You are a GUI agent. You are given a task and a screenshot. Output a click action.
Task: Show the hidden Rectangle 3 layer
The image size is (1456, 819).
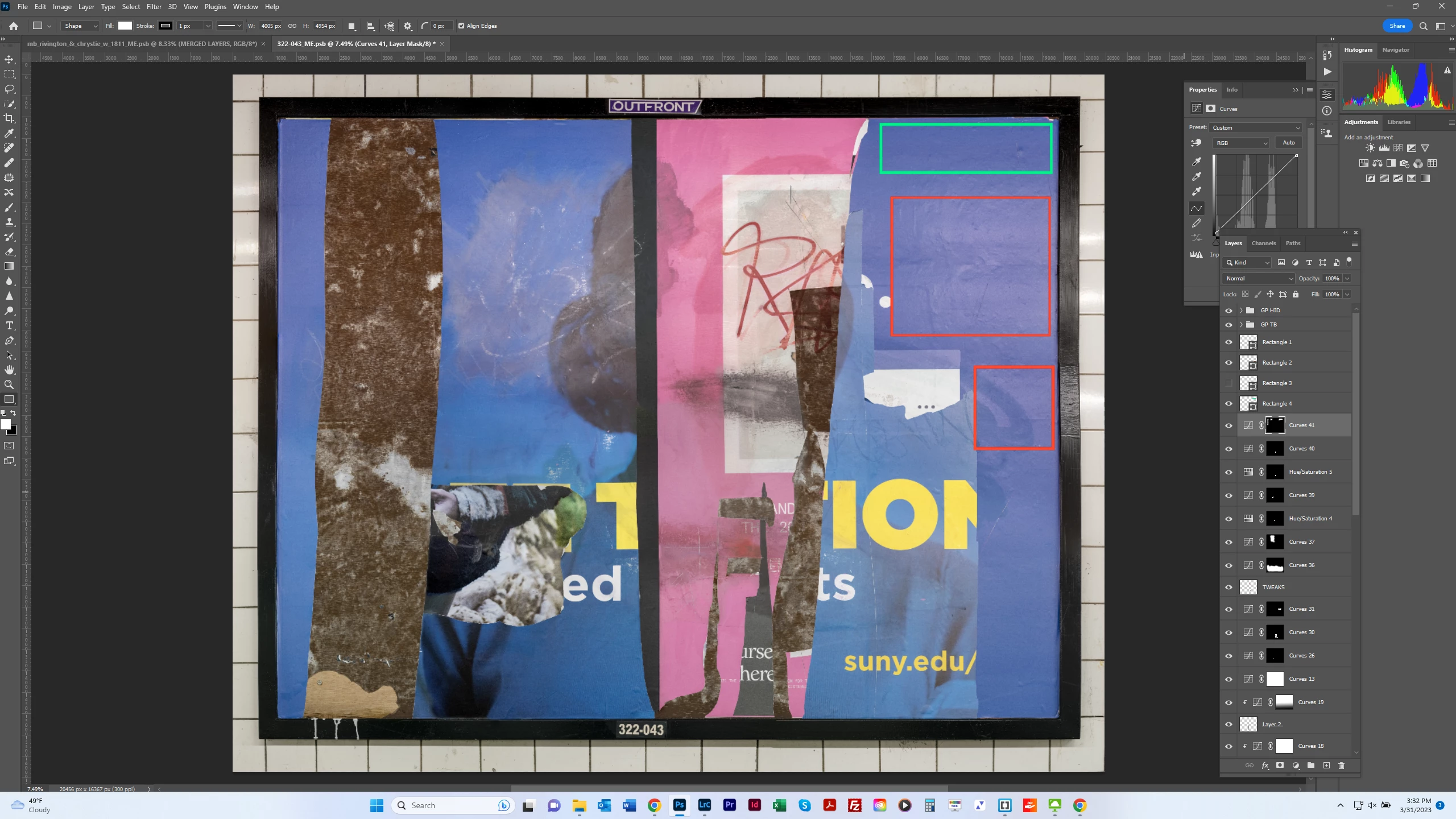tap(1228, 383)
